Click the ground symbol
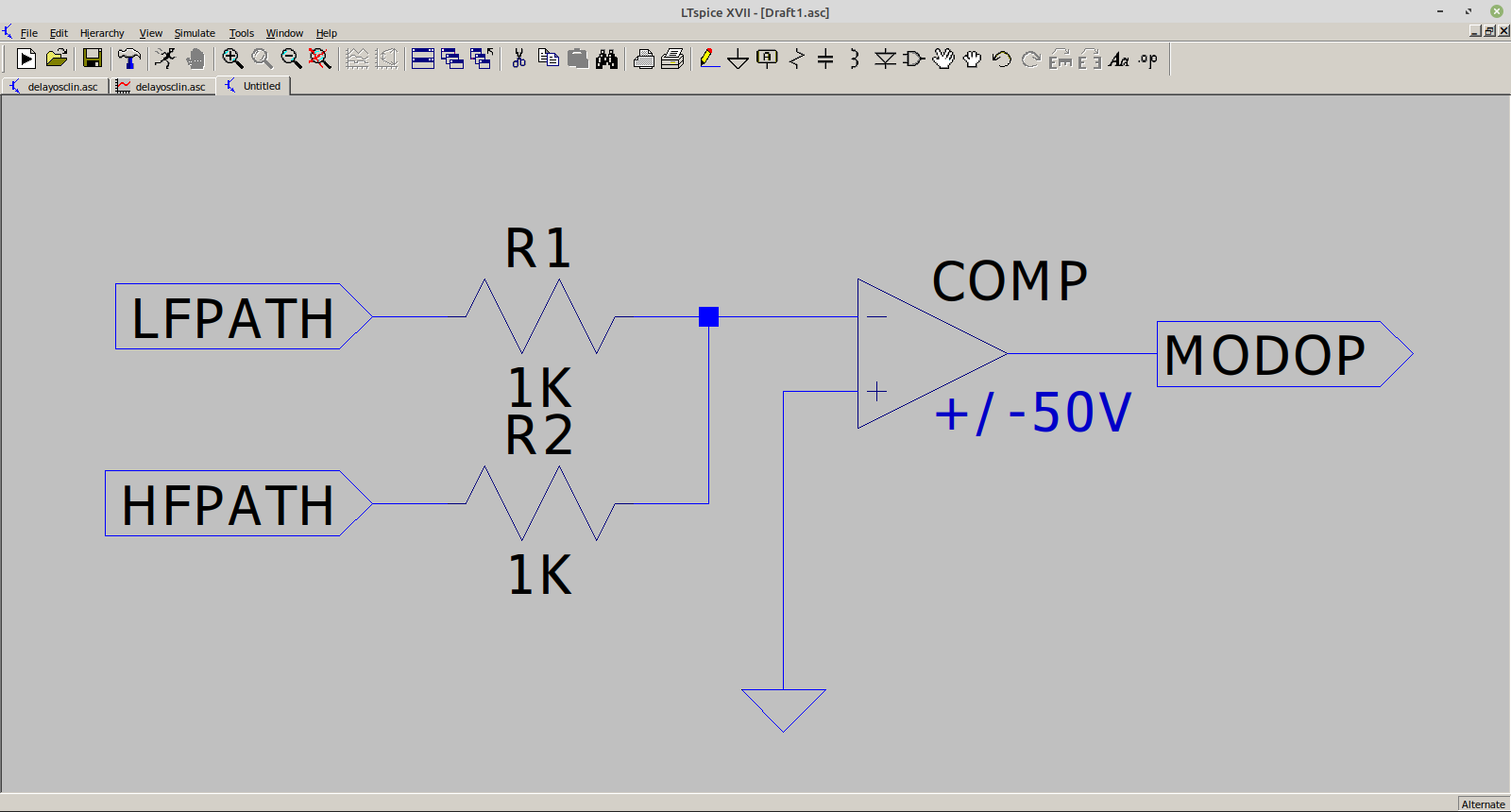The width and height of the screenshot is (1511, 812). pos(784,710)
